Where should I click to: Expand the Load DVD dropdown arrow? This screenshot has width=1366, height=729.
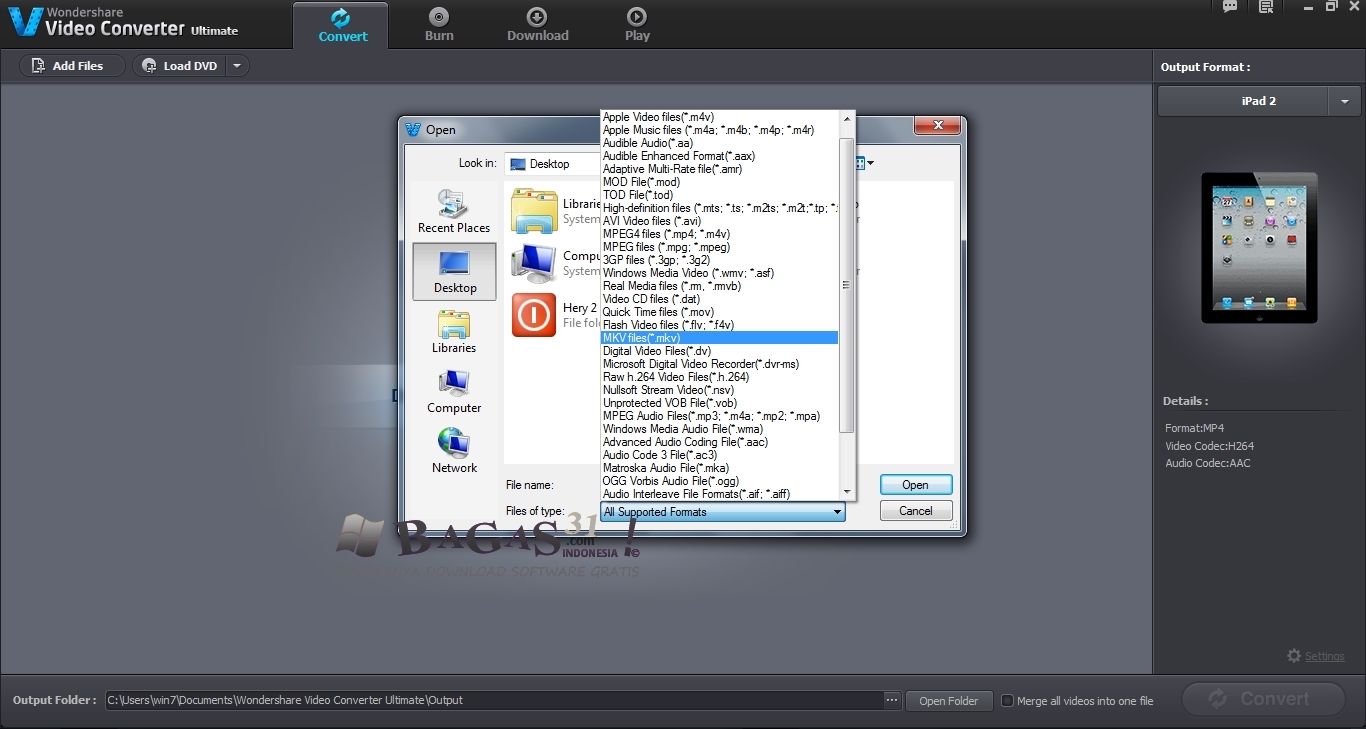pyautogui.click(x=237, y=66)
